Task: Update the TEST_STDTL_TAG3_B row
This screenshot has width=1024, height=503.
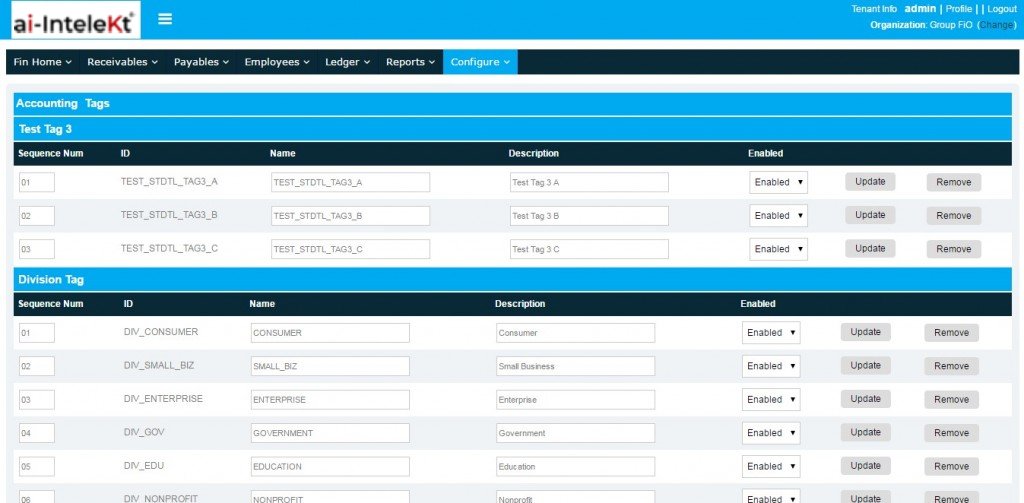Action: (x=870, y=215)
